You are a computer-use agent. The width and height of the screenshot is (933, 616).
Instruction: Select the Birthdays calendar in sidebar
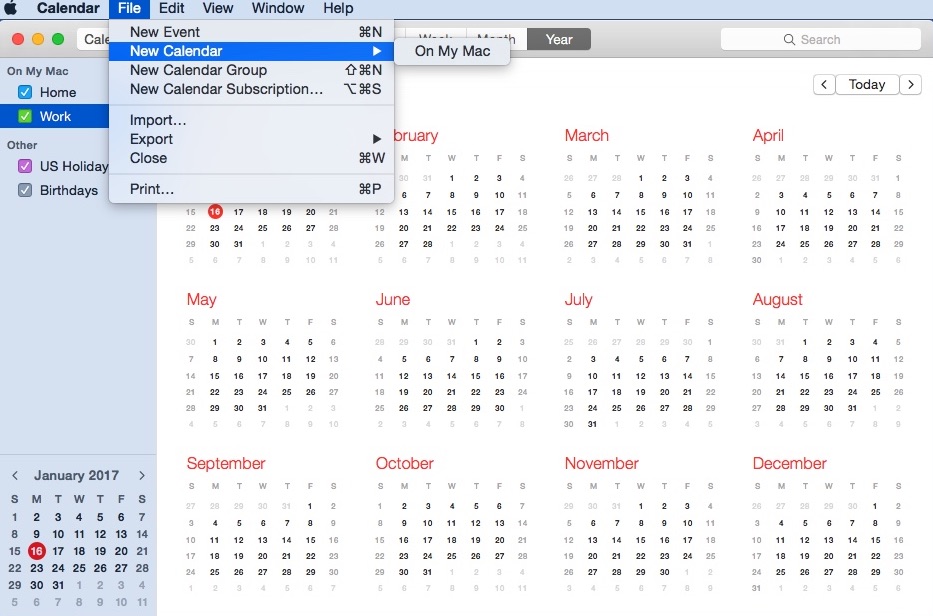pyautogui.click(x=69, y=190)
